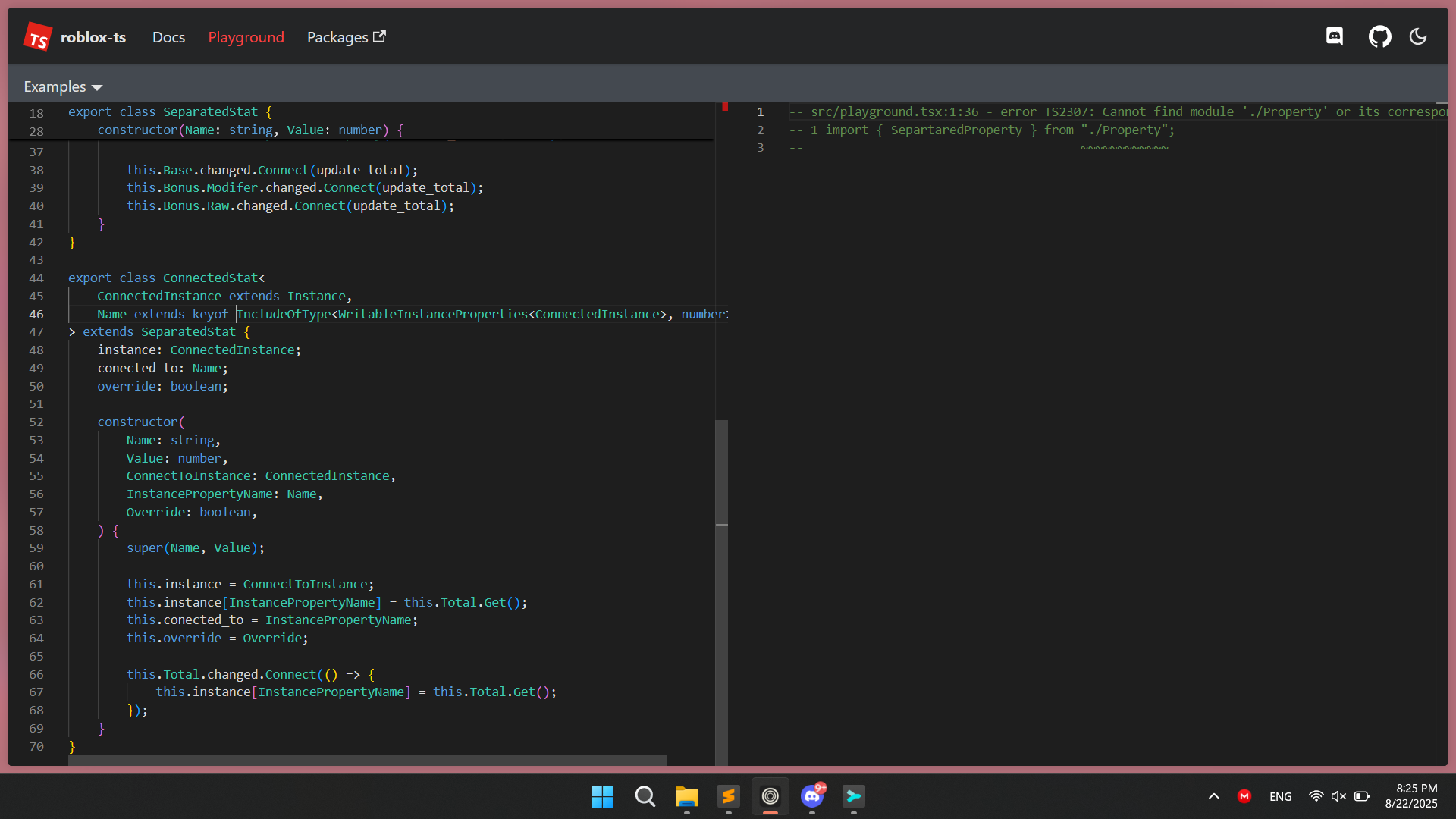Open the teal arrow app in taskbar
This screenshot has height=819, width=1456.
pyautogui.click(x=854, y=796)
